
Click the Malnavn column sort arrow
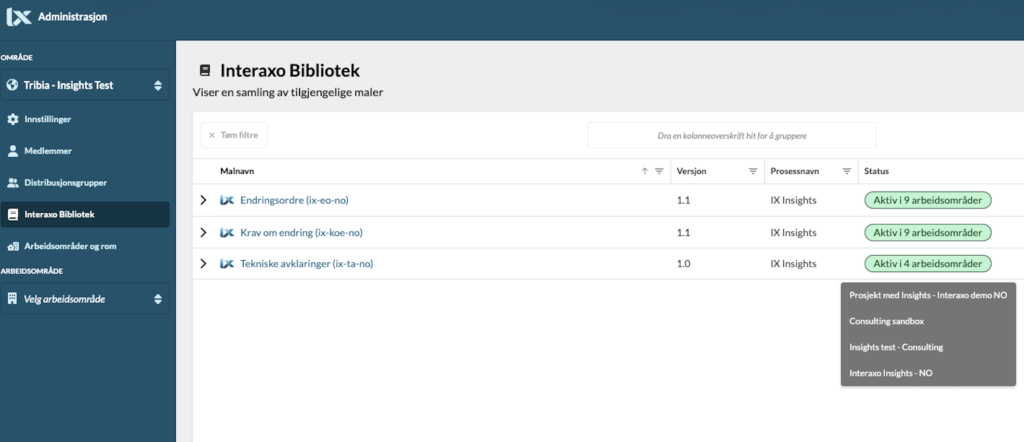coord(645,171)
